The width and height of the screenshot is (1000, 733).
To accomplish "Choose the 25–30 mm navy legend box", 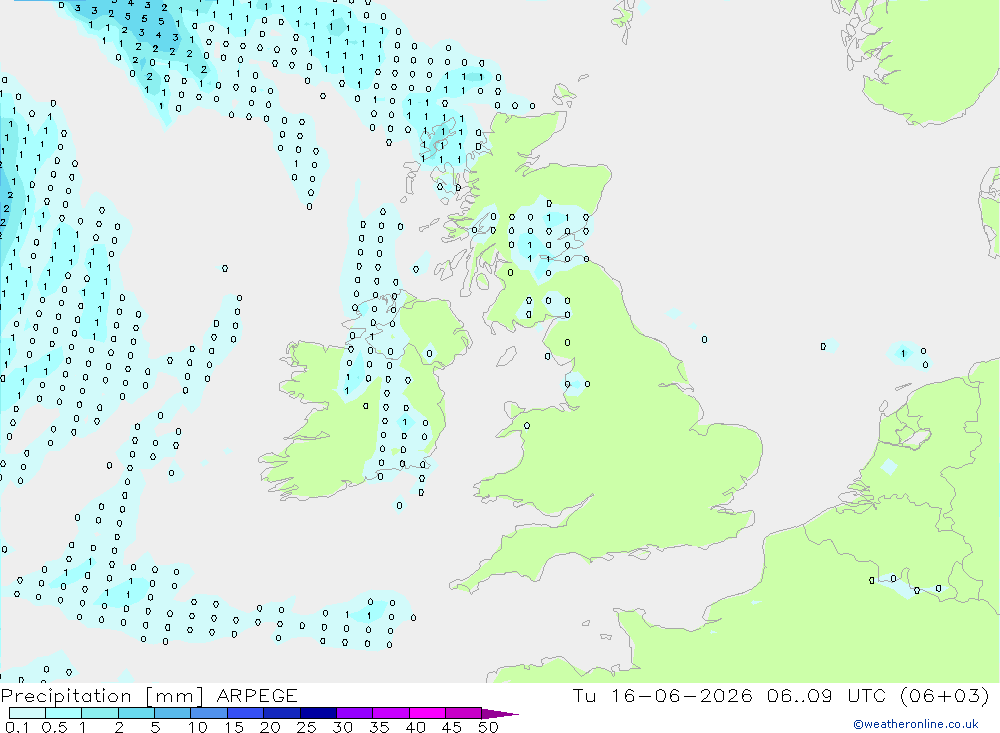I will pyautogui.click(x=318, y=713).
